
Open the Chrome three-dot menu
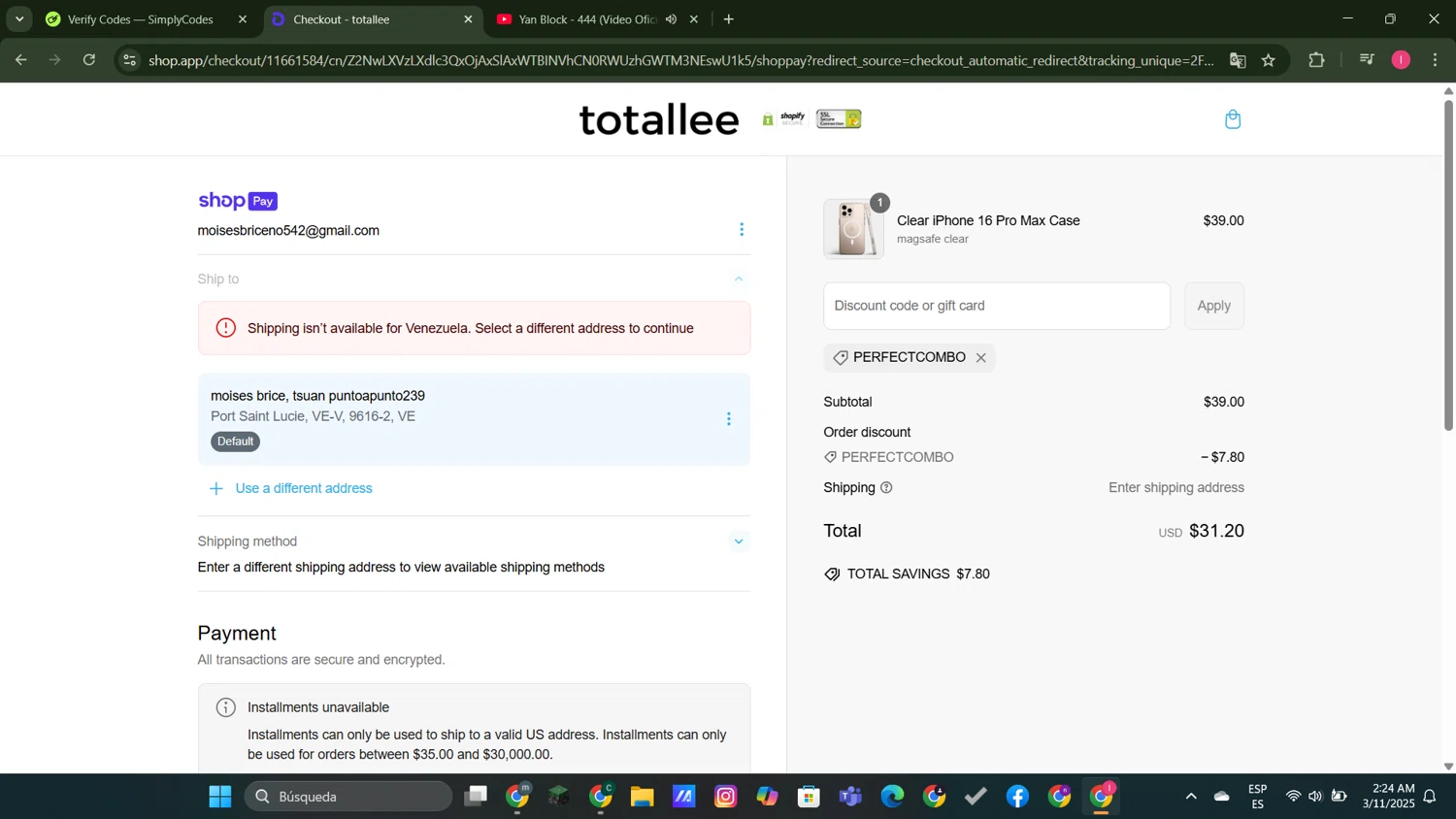pyautogui.click(x=1436, y=60)
